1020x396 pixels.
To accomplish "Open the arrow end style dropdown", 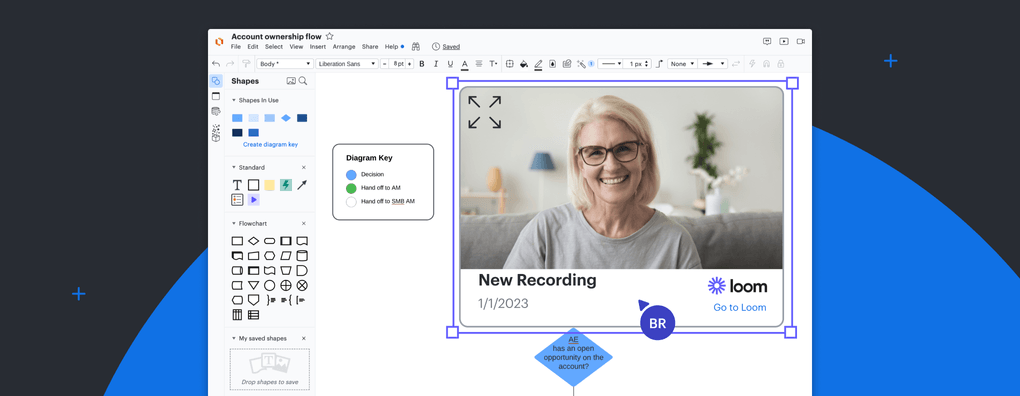I will click(x=713, y=64).
